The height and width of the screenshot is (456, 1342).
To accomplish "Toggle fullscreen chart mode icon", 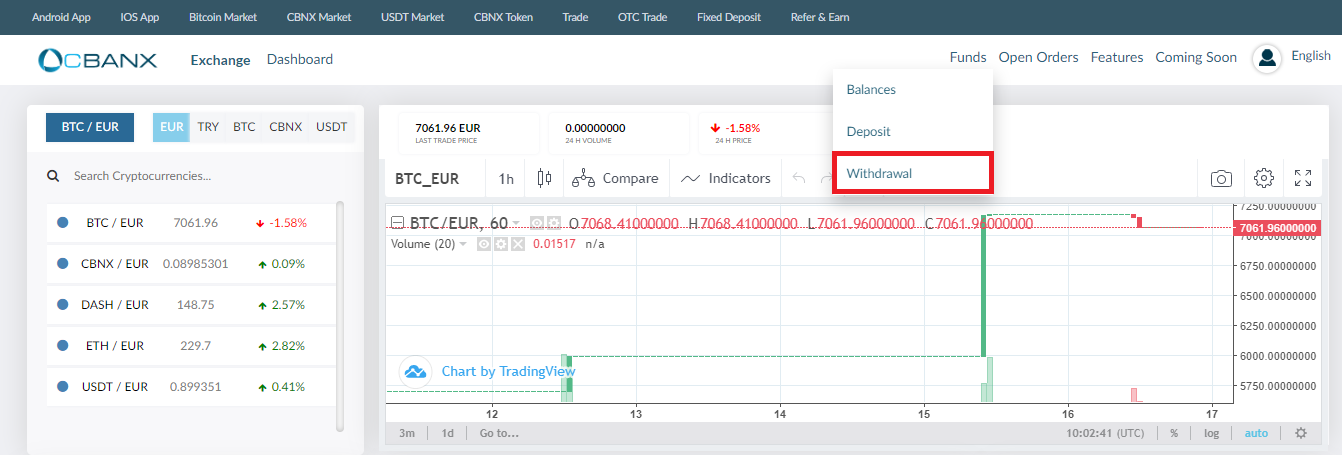I will [x=1303, y=178].
